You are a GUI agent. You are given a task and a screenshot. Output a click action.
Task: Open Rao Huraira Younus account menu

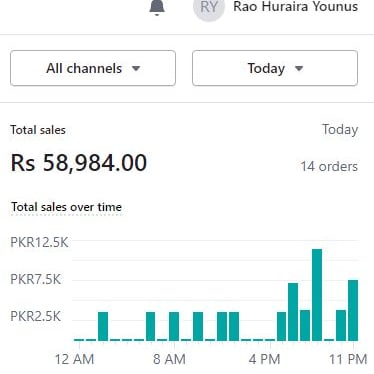click(x=295, y=7)
